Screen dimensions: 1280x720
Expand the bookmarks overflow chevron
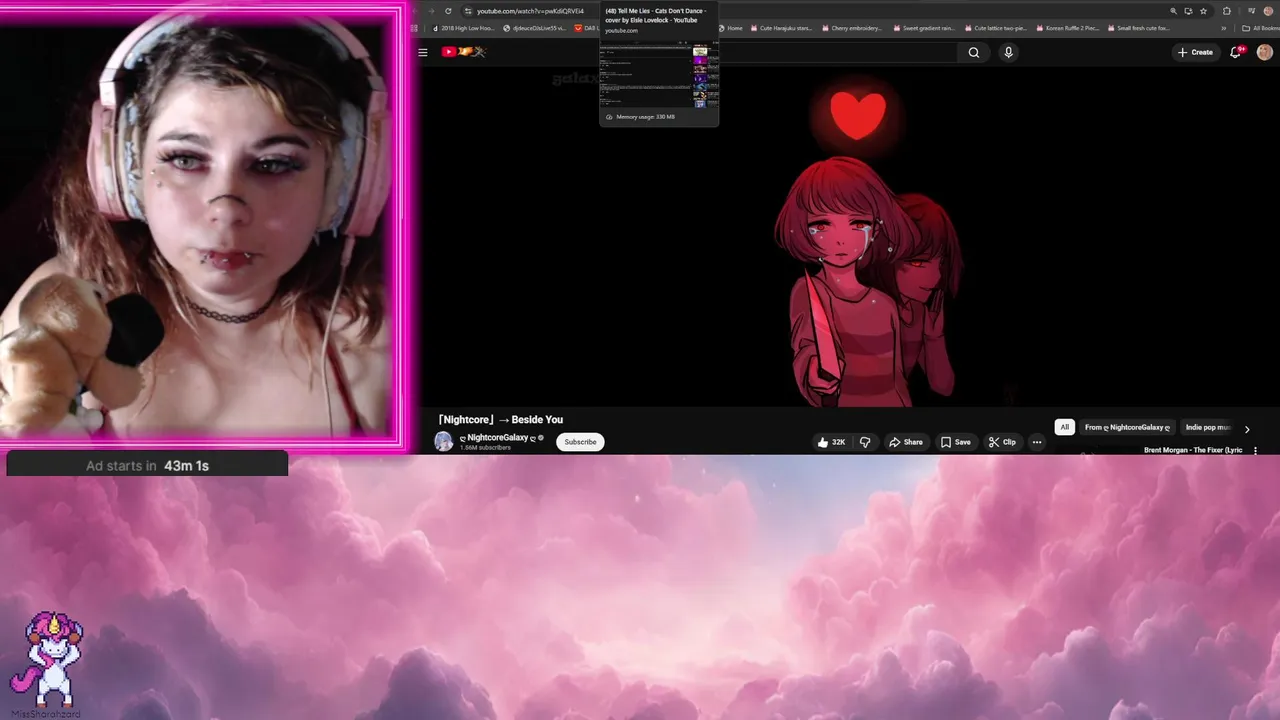click(x=1224, y=28)
